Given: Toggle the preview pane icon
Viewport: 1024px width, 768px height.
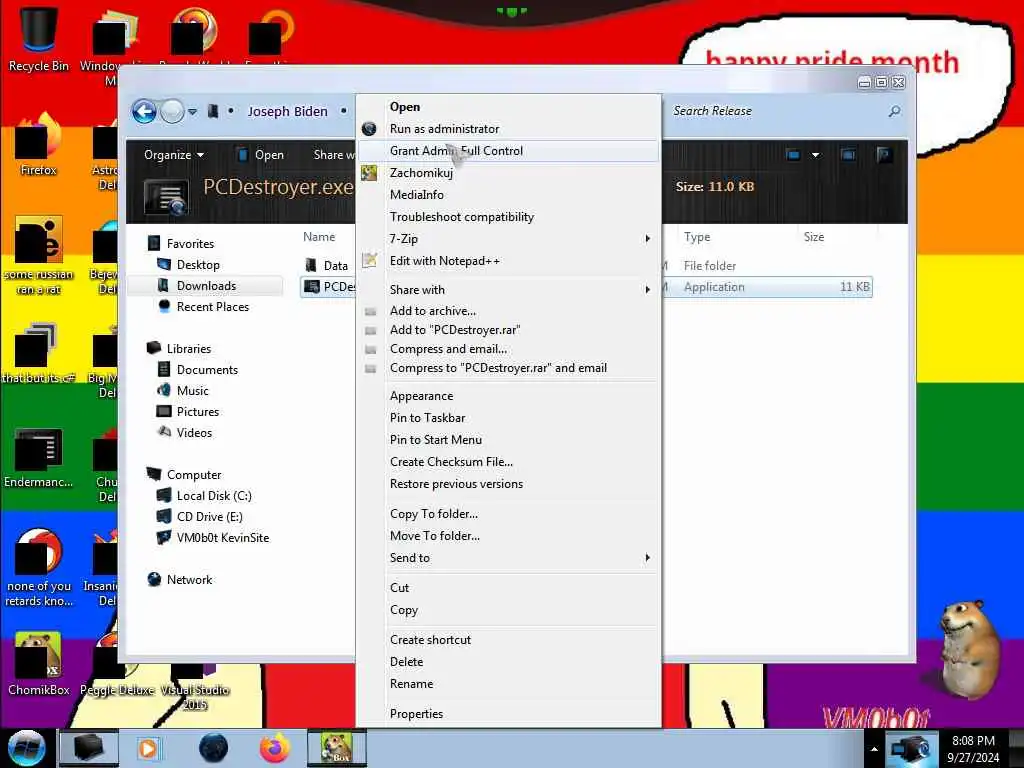Looking at the screenshot, I should (x=848, y=155).
